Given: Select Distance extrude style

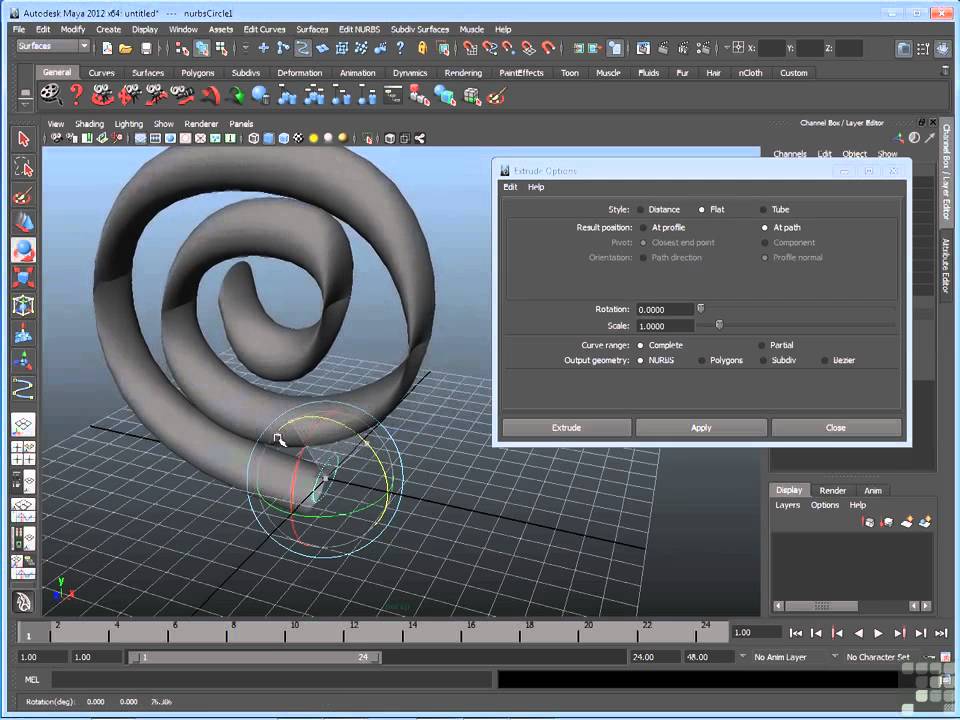Looking at the screenshot, I should point(658,209).
